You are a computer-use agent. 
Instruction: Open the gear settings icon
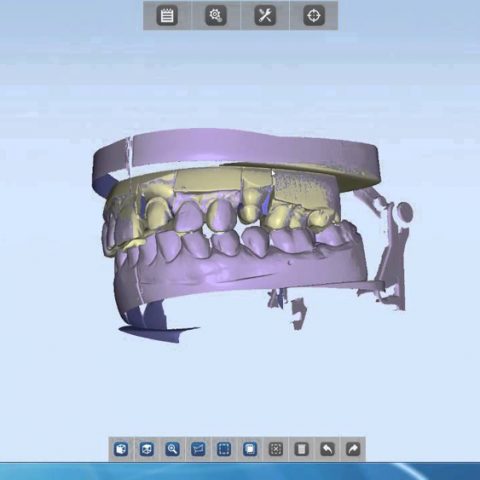216,16
